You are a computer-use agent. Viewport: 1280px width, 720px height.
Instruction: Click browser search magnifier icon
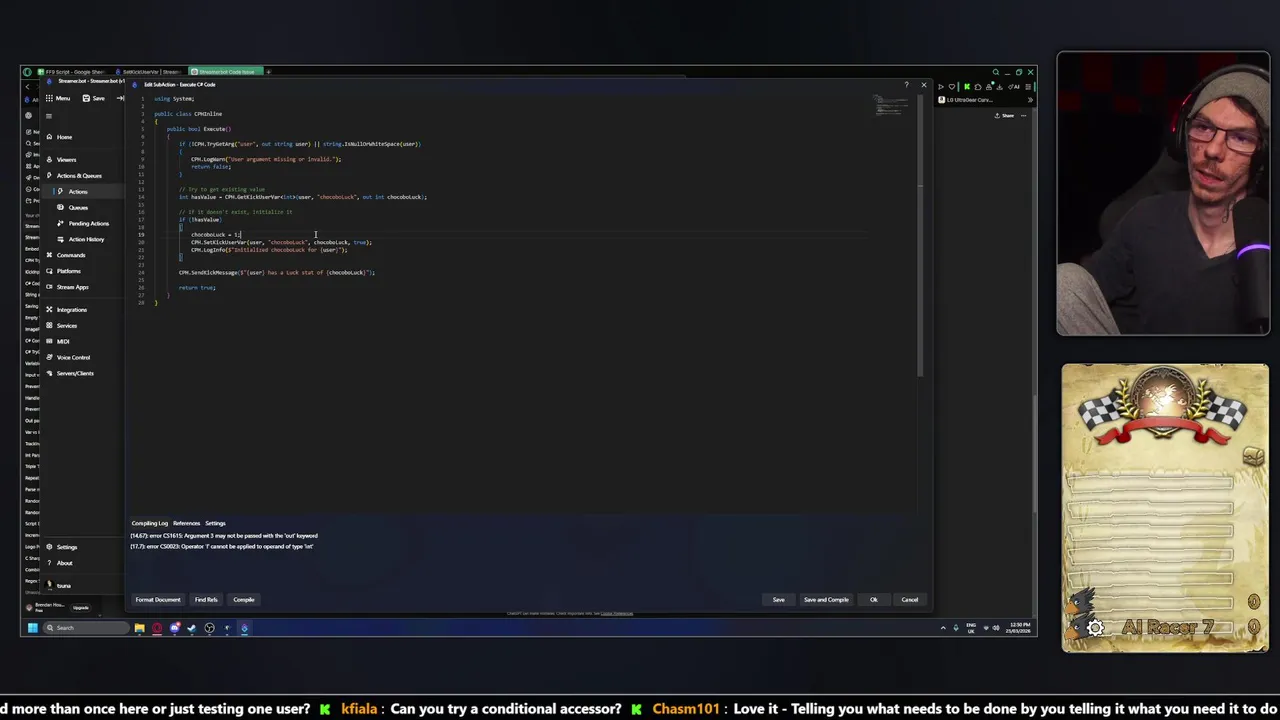click(x=995, y=72)
